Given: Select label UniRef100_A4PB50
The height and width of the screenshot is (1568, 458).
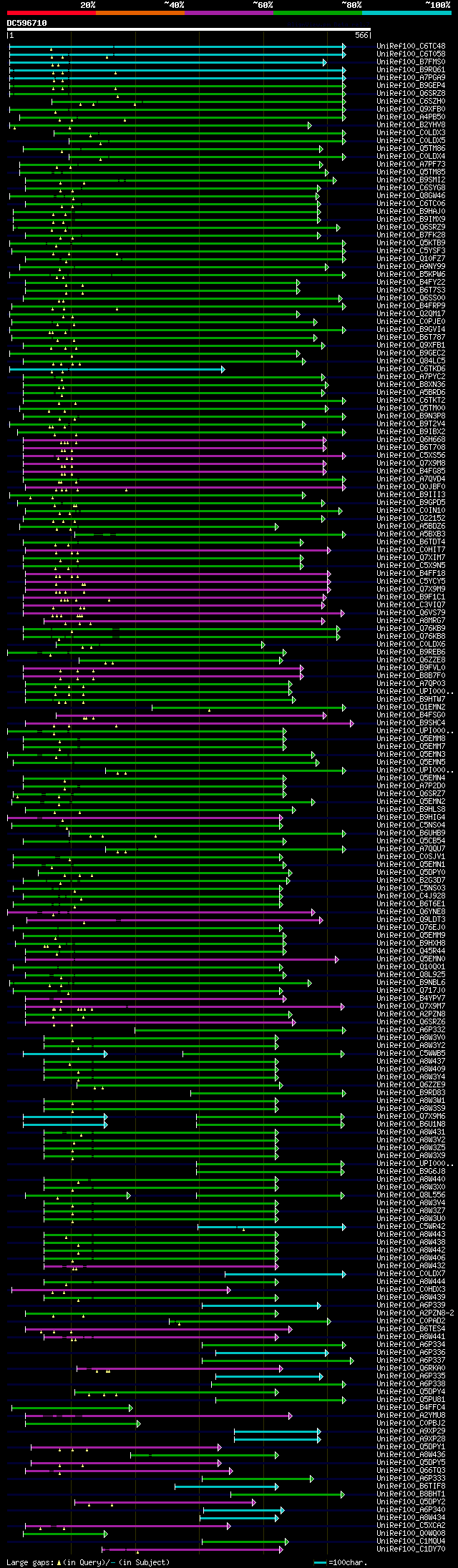Looking at the screenshot, I should (411, 117).
